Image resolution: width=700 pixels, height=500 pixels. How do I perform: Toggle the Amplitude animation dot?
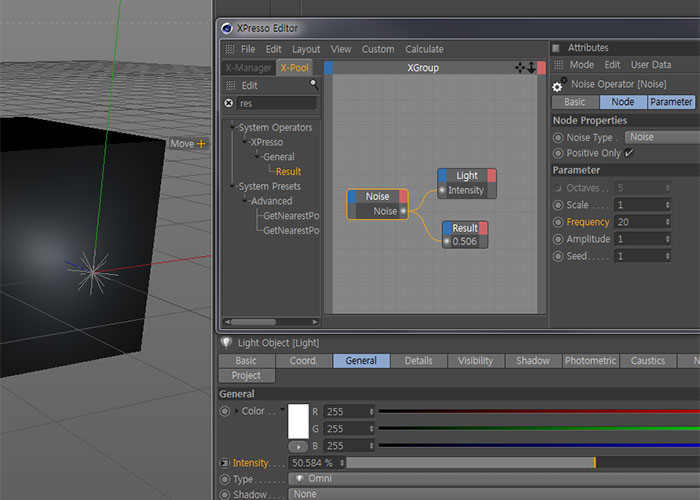click(x=558, y=239)
